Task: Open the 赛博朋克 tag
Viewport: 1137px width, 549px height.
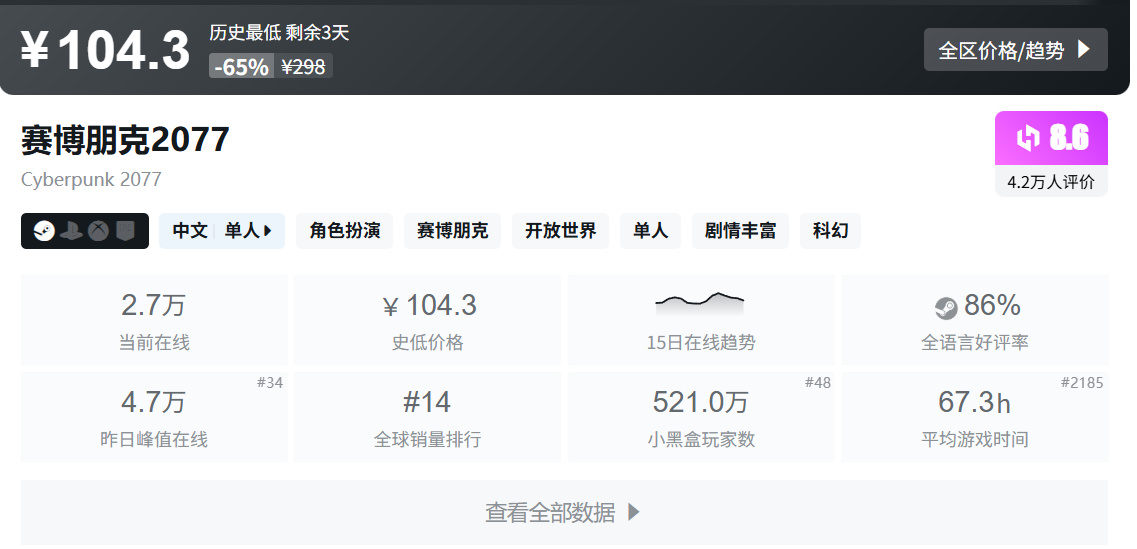Action: tap(452, 231)
